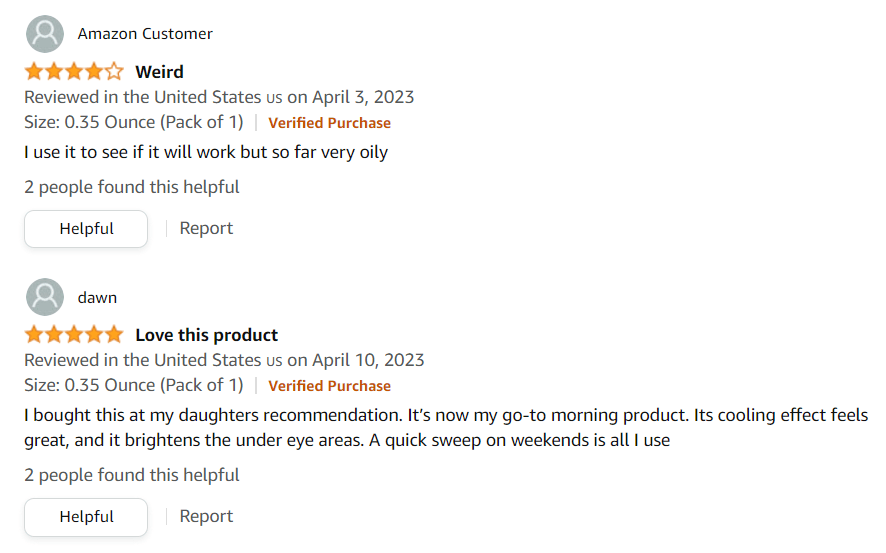This screenshot has width=886, height=553.
Task: Open the "Love this product" review title
Action: click(x=206, y=335)
